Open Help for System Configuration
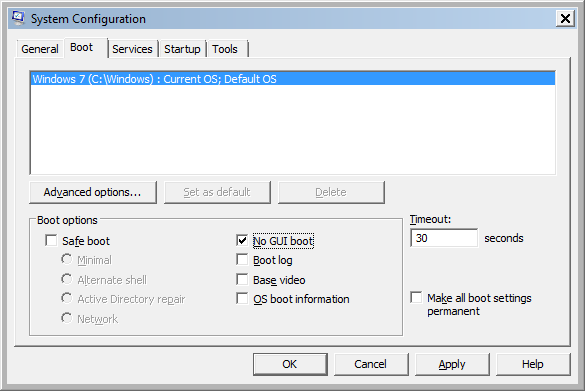Screen dimensions: 585x391 pos(533,364)
